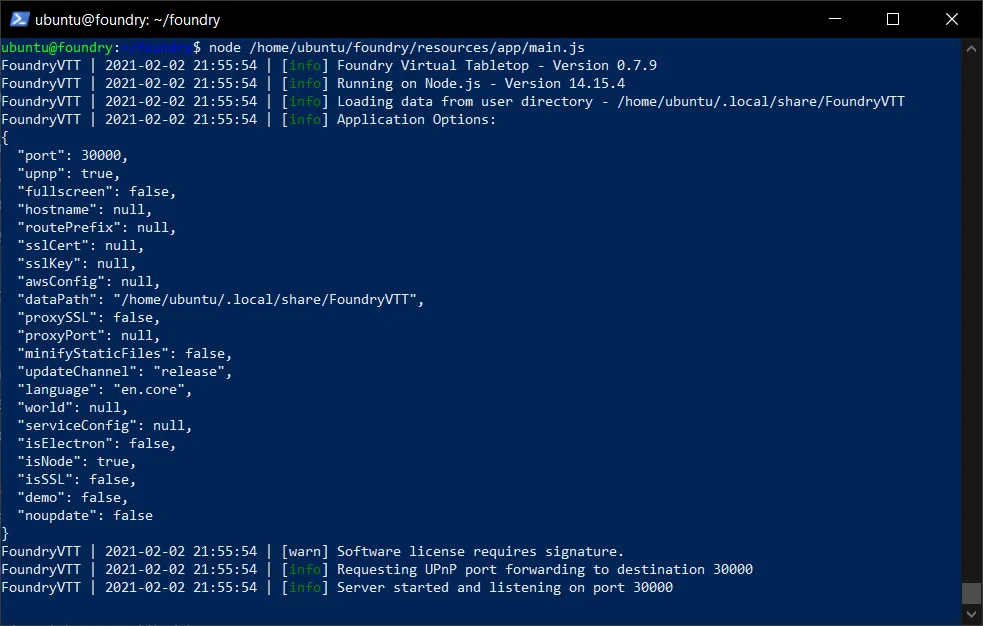Image resolution: width=983 pixels, height=626 pixels.
Task: Click the dataPath FoundryVTT value text
Action: click(x=270, y=299)
